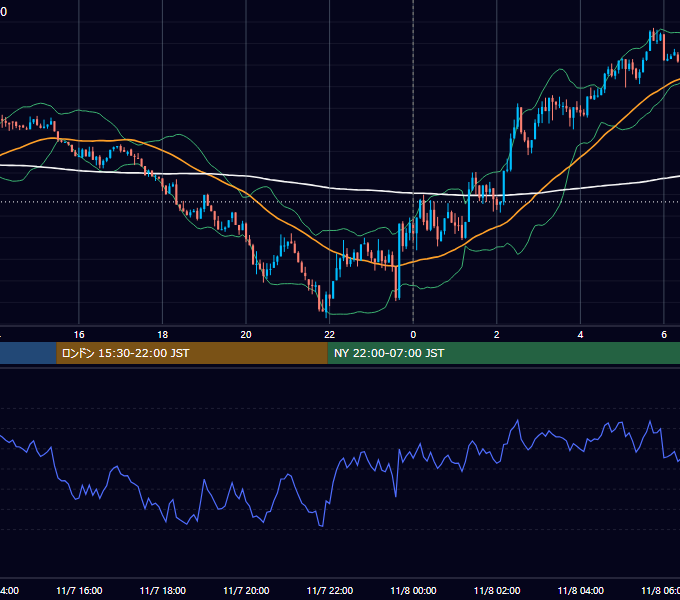Image resolution: width=680 pixels, height=600 pixels.
Task: Click hour label 20 on price chart axis
Action: coord(246,335)
